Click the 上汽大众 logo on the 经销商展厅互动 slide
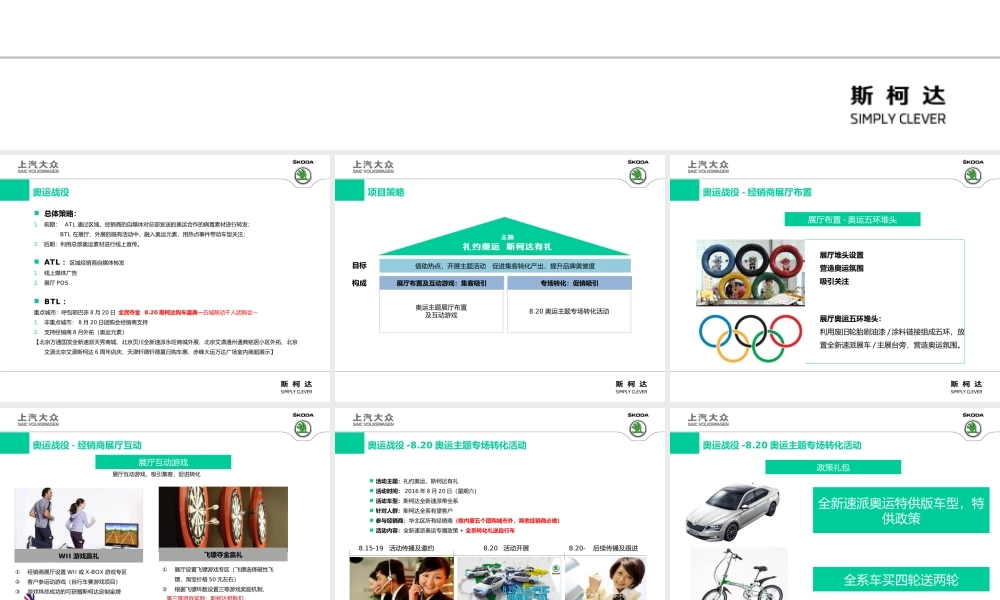Screen dimensions: 1000x600 pos(38,420)
